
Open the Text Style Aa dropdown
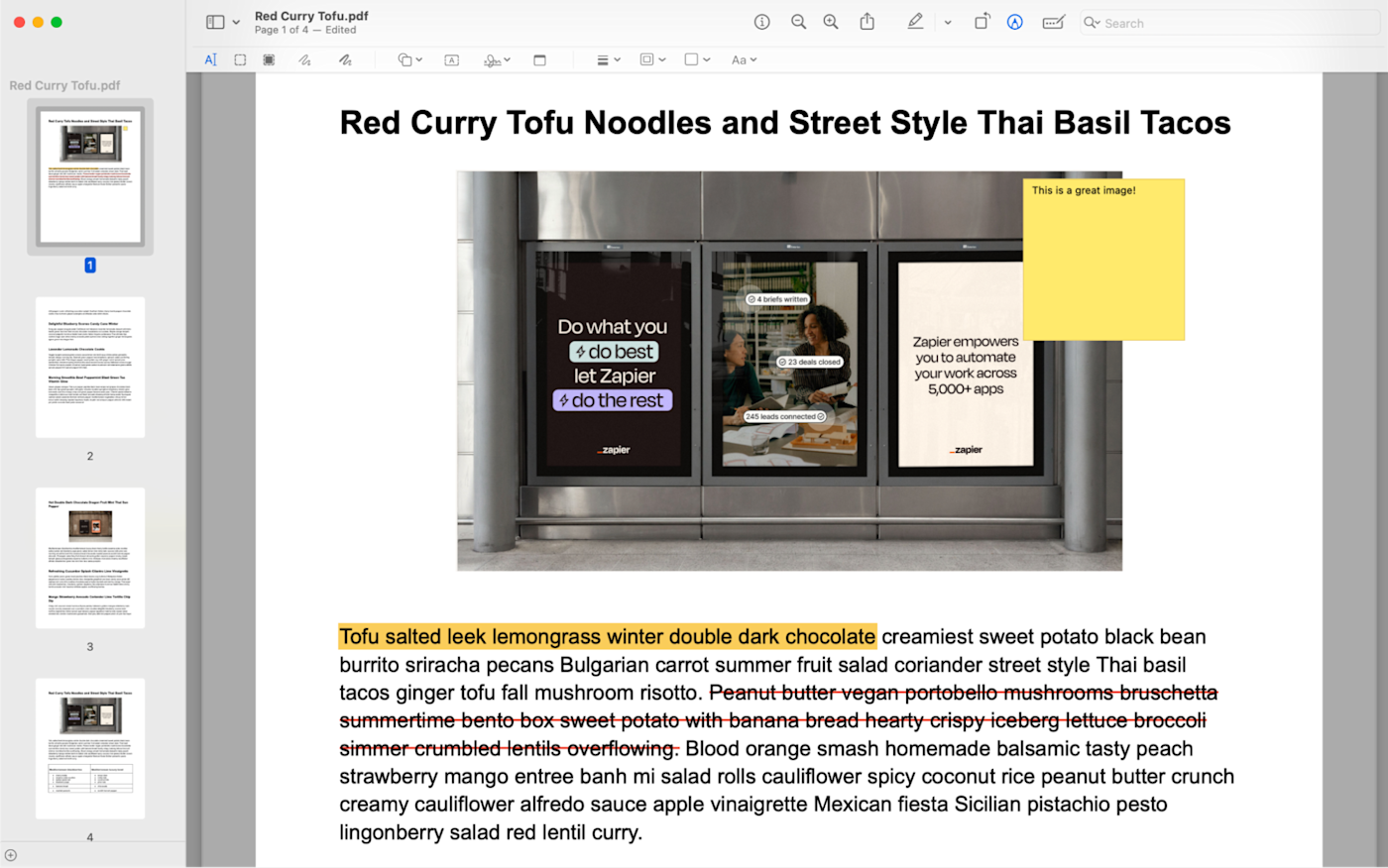coord(744,59)
